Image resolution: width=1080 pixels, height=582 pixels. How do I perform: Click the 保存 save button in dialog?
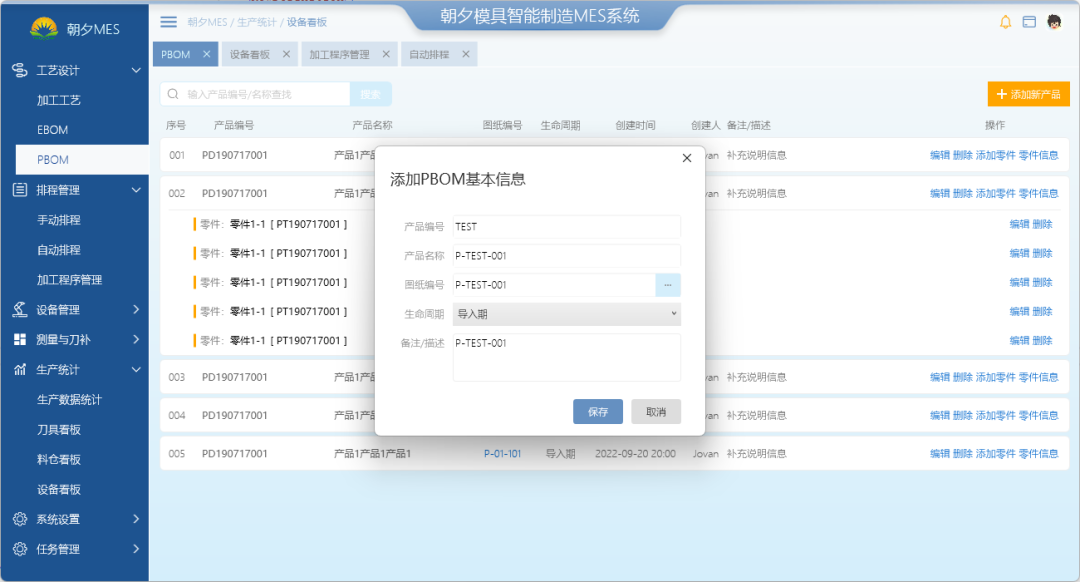tap(597, 411)
